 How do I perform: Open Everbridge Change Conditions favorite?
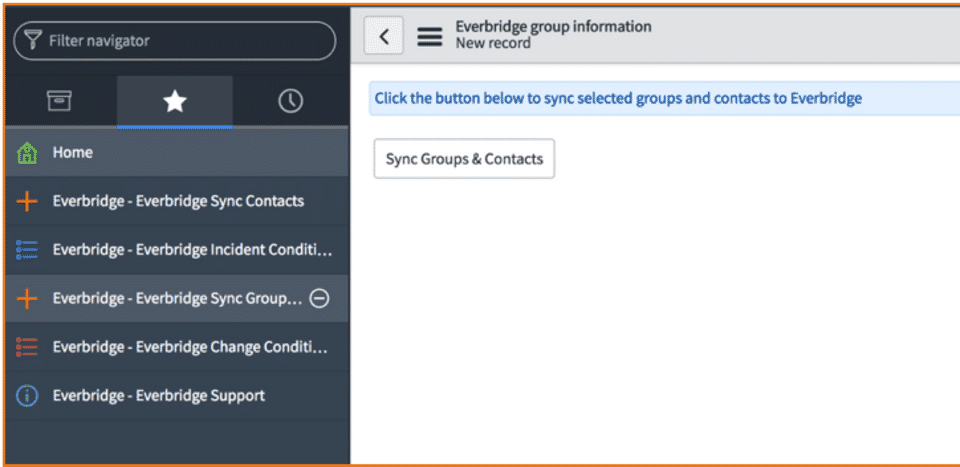coord(177,347)
